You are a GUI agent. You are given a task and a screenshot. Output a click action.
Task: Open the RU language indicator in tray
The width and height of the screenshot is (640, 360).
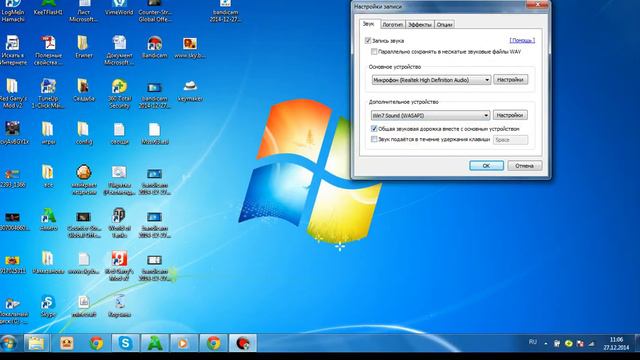click(x=533, y=342)
